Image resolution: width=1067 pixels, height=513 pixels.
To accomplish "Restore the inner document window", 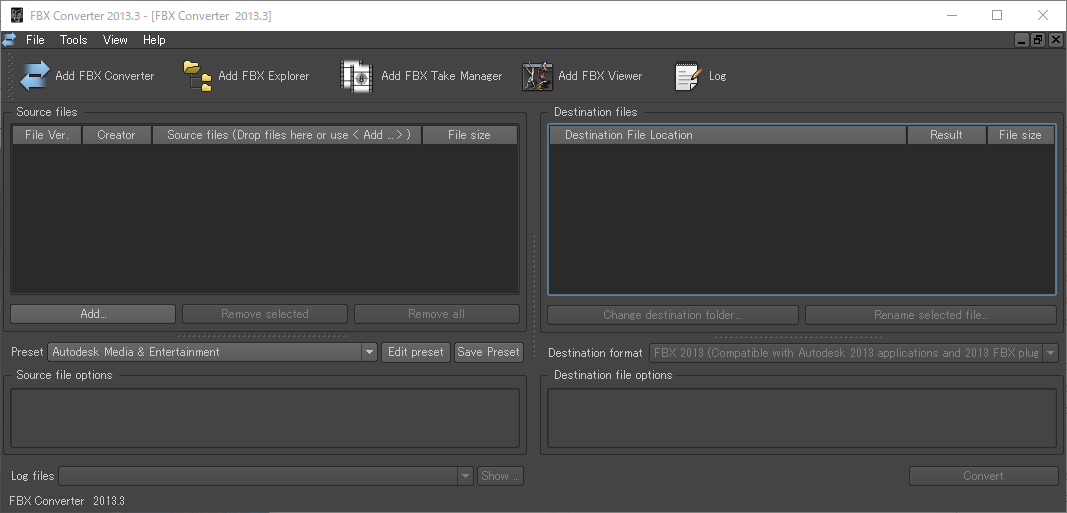I will click(x=1038, y=40).
